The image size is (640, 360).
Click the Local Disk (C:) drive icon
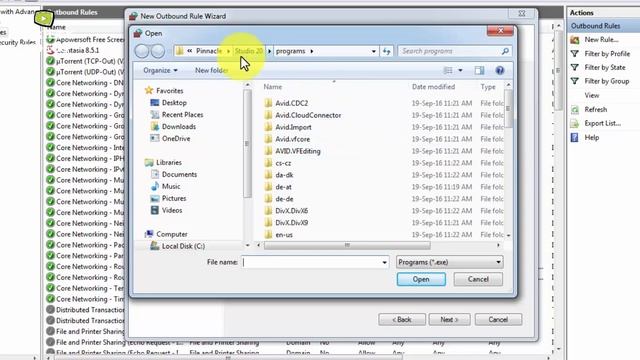click(x=155, y=246)
